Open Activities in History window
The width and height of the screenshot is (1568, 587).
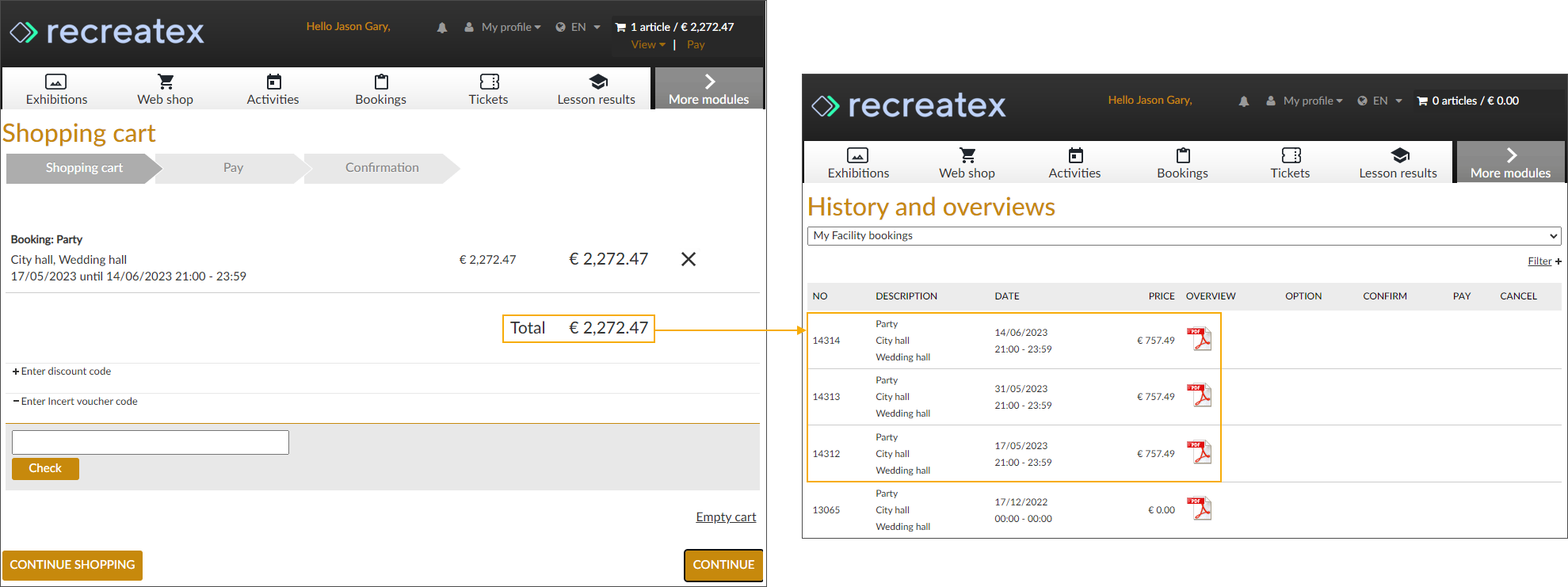[1074, 163]
